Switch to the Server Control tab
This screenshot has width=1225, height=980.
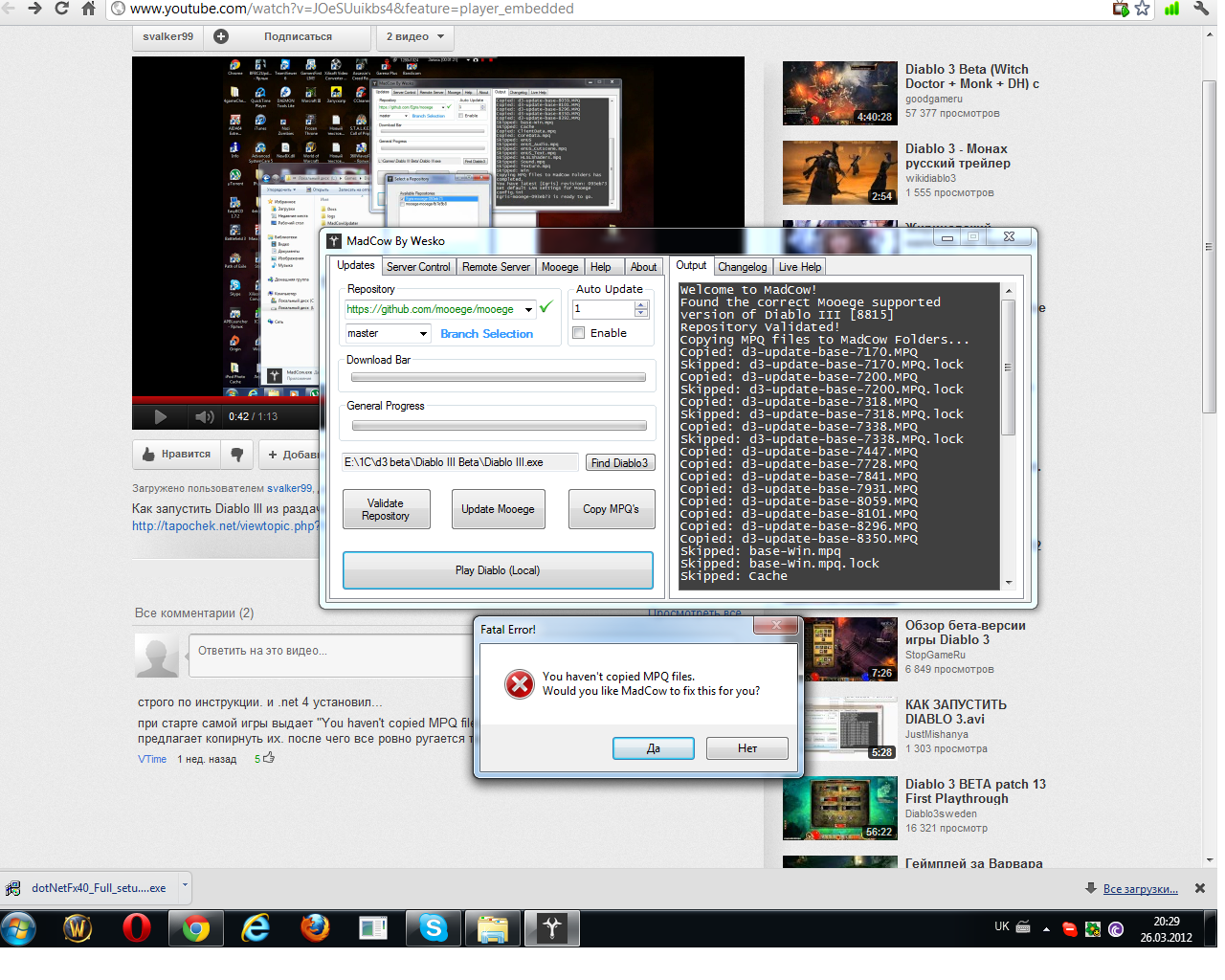pyautogui.click(x=418, y=267)
